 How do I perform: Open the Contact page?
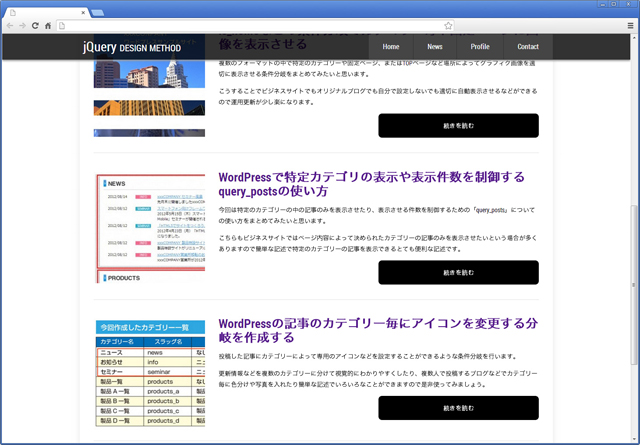528,47
